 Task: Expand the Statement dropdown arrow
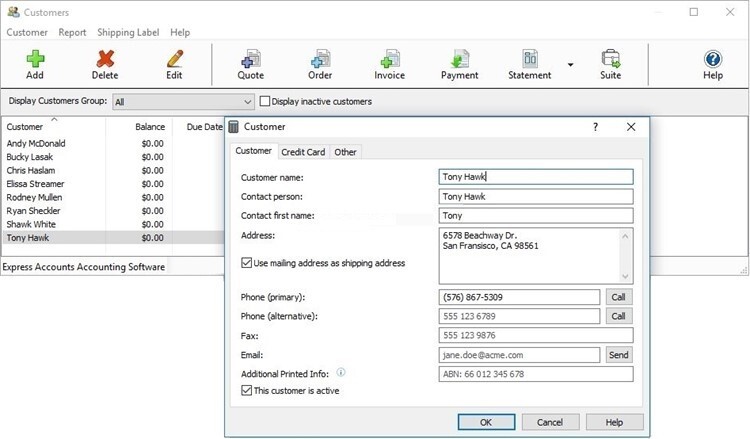571,65
